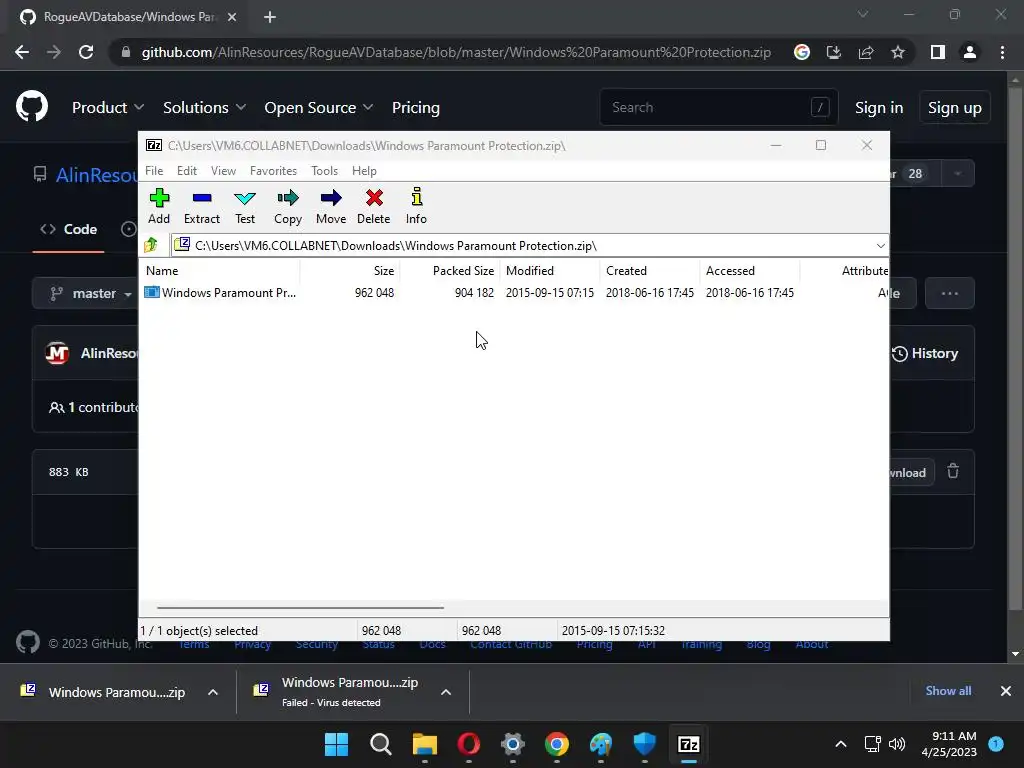Expand options for the failed virus download
Viewport: 1024px width, 768px height.
click(x=446, y=692)
